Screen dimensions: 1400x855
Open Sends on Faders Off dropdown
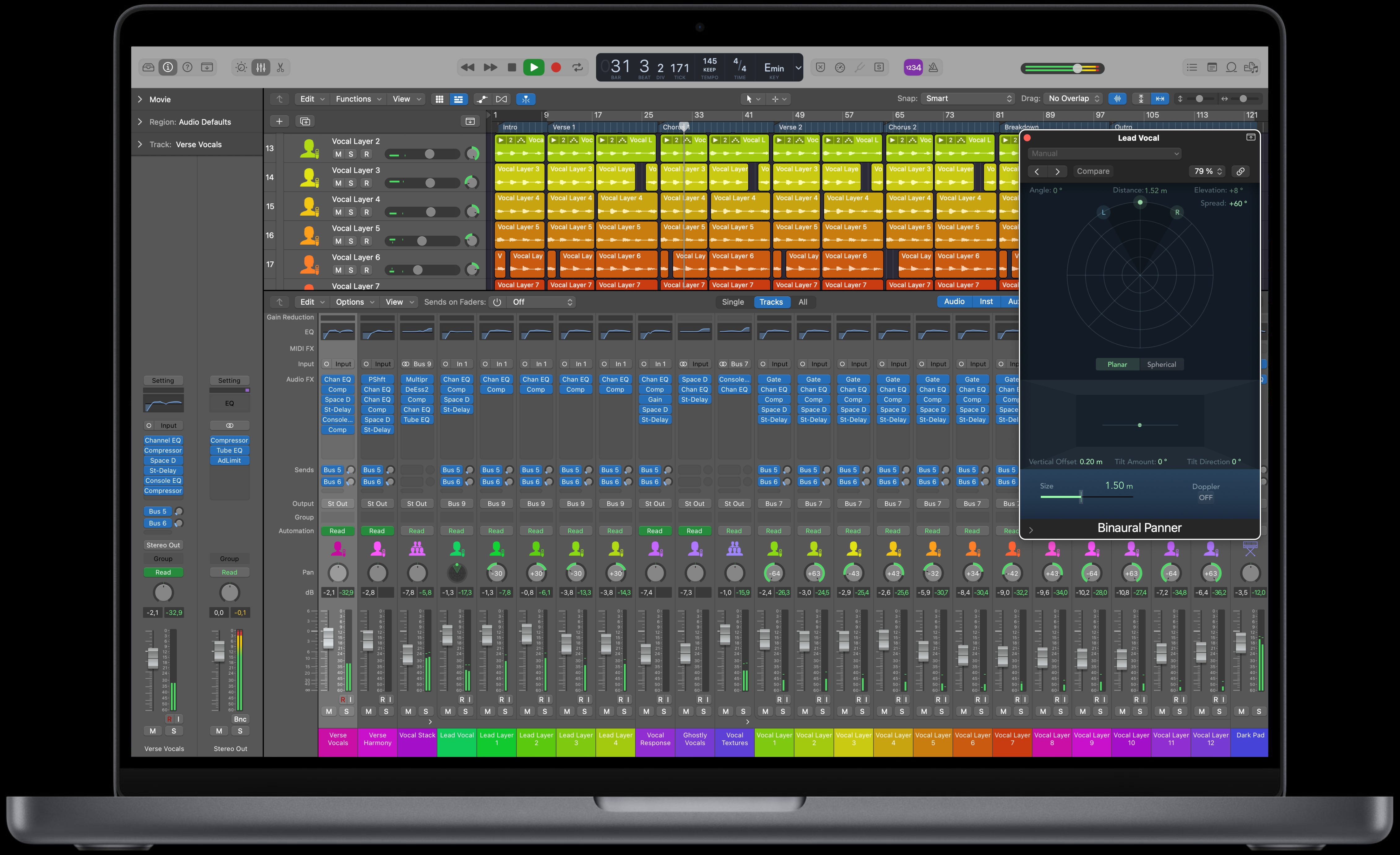(542, 302)
